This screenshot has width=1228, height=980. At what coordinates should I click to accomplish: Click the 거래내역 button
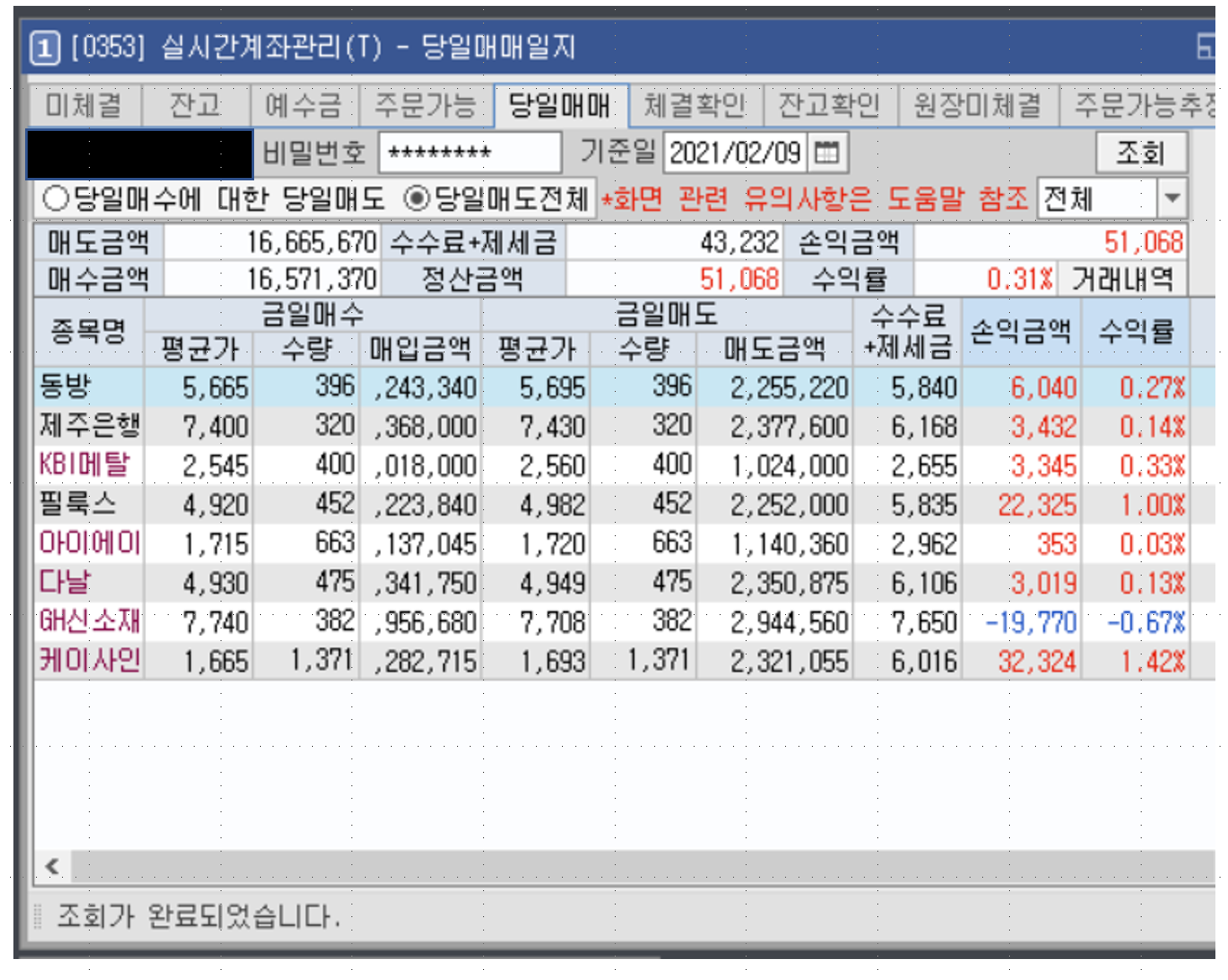(x=1122, y=279)
